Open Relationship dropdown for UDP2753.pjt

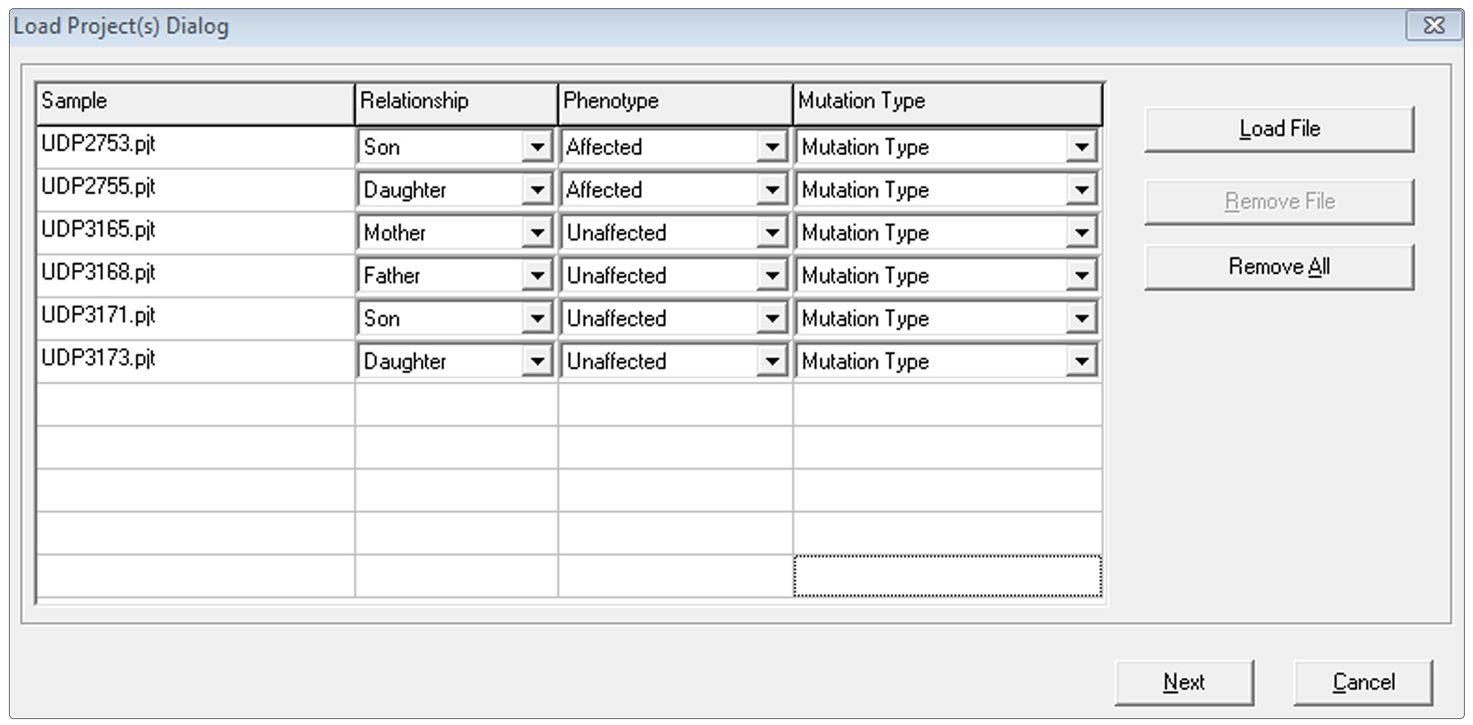537,148
